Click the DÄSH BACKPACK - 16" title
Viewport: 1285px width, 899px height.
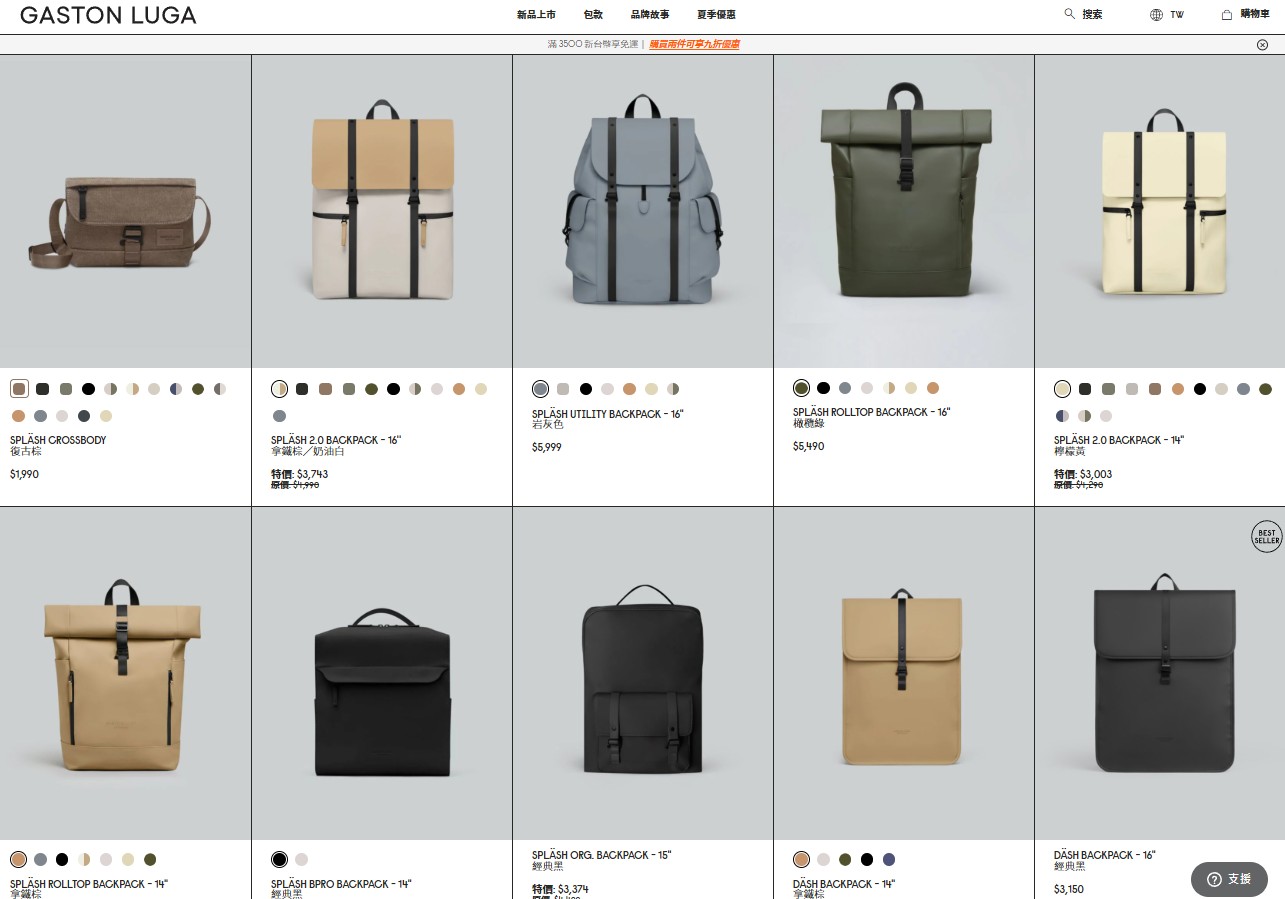point(1105,855)
